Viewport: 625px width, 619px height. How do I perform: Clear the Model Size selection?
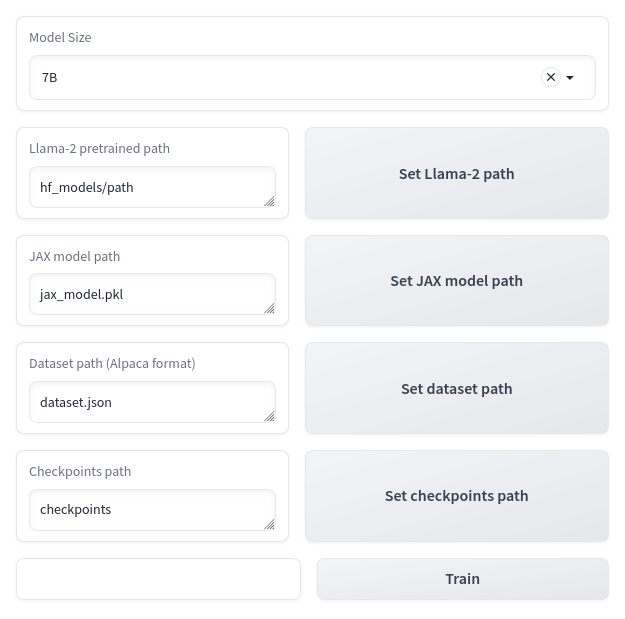click(x=550, y=77)
